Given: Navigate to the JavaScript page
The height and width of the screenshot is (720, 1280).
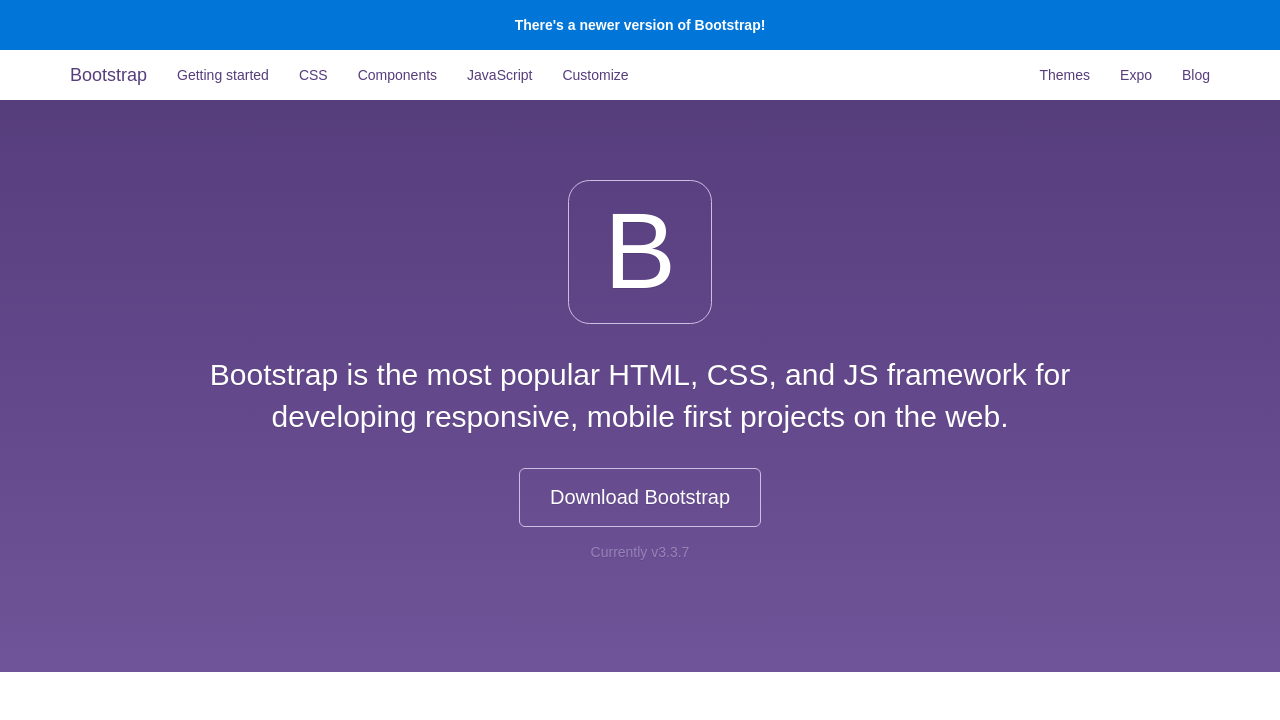Looking at the screenshot, I should [x=499, y=75].
